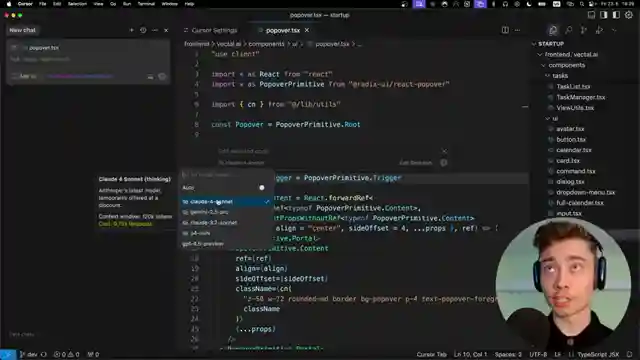Screen dimensions: 640x360
Task: Select claude-3.7-sonnet model
Action: pos(226,223)
